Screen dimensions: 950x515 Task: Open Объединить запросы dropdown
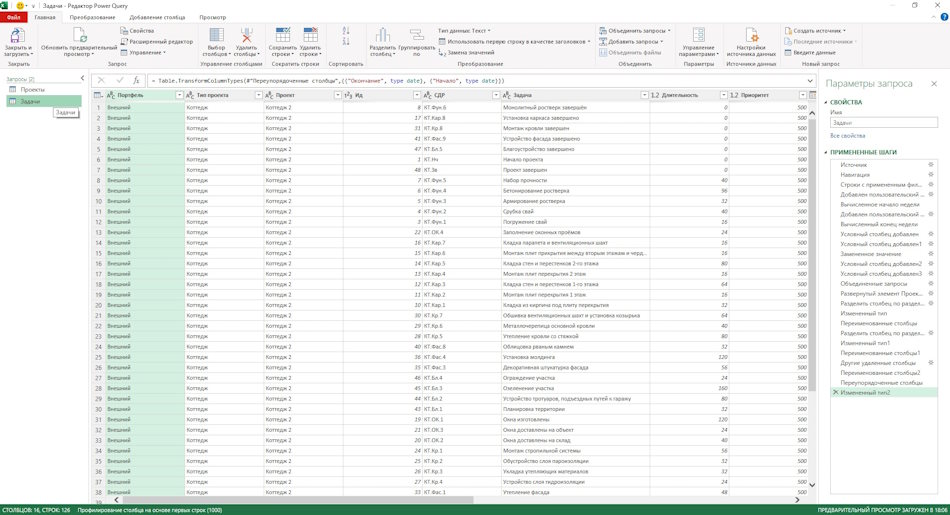(634, 30)
